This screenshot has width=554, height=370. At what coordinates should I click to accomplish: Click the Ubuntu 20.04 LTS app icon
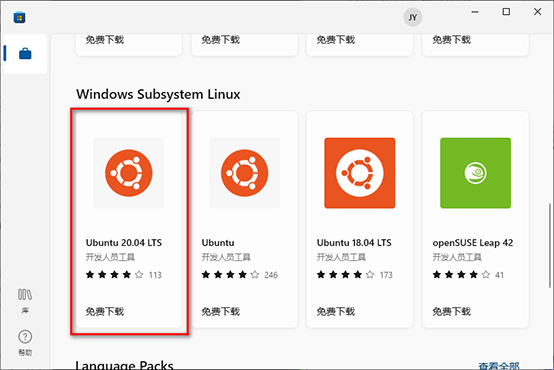pos(129,173)
